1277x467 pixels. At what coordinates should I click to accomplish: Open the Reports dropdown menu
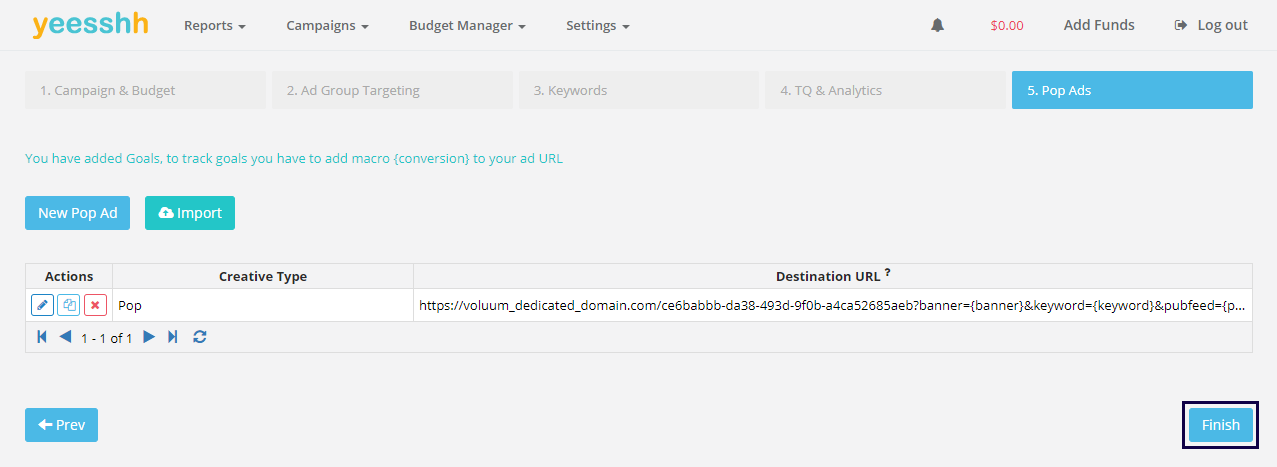[214, 26]
